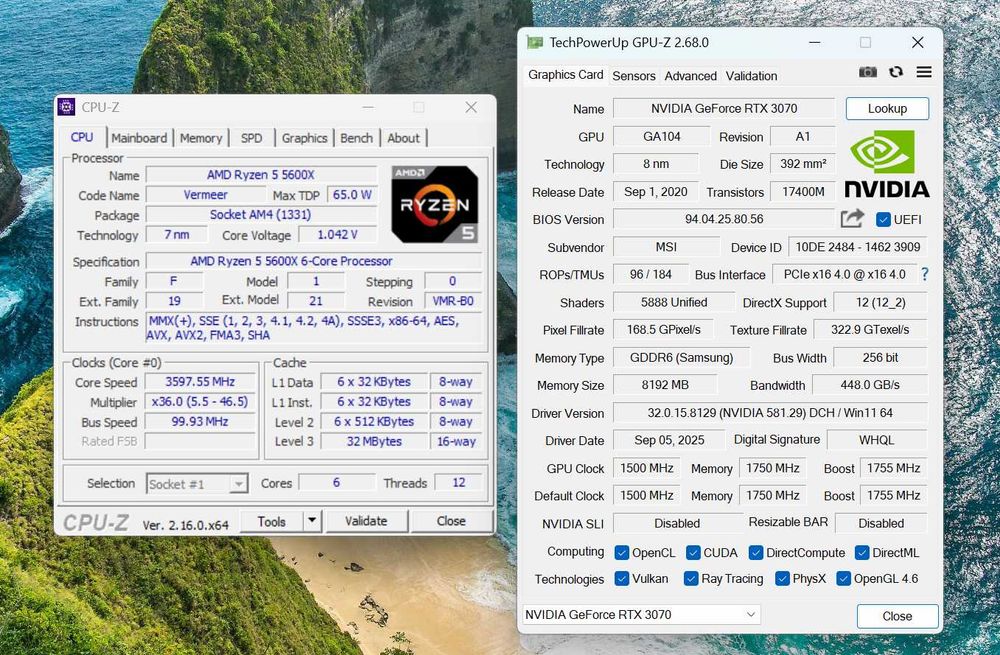Click the Resizable BAR value Disabled
Image resolution: width=1000 pixels, height=655 pixels.
[x=881, y=523]
